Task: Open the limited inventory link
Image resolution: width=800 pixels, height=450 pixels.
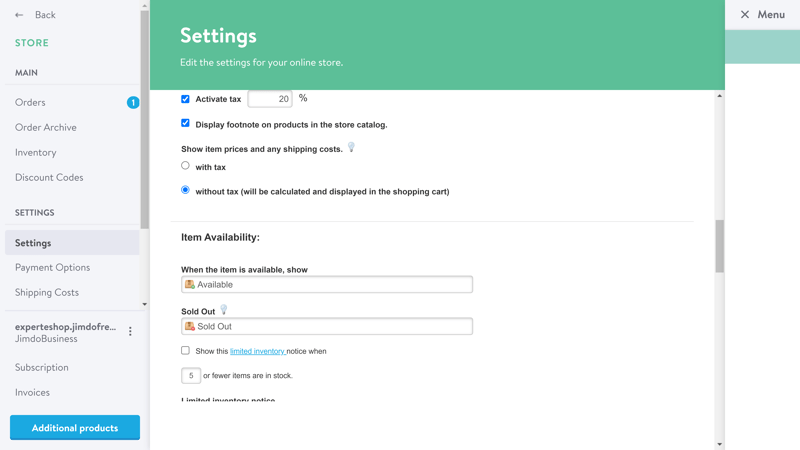Action: [257, 352]
